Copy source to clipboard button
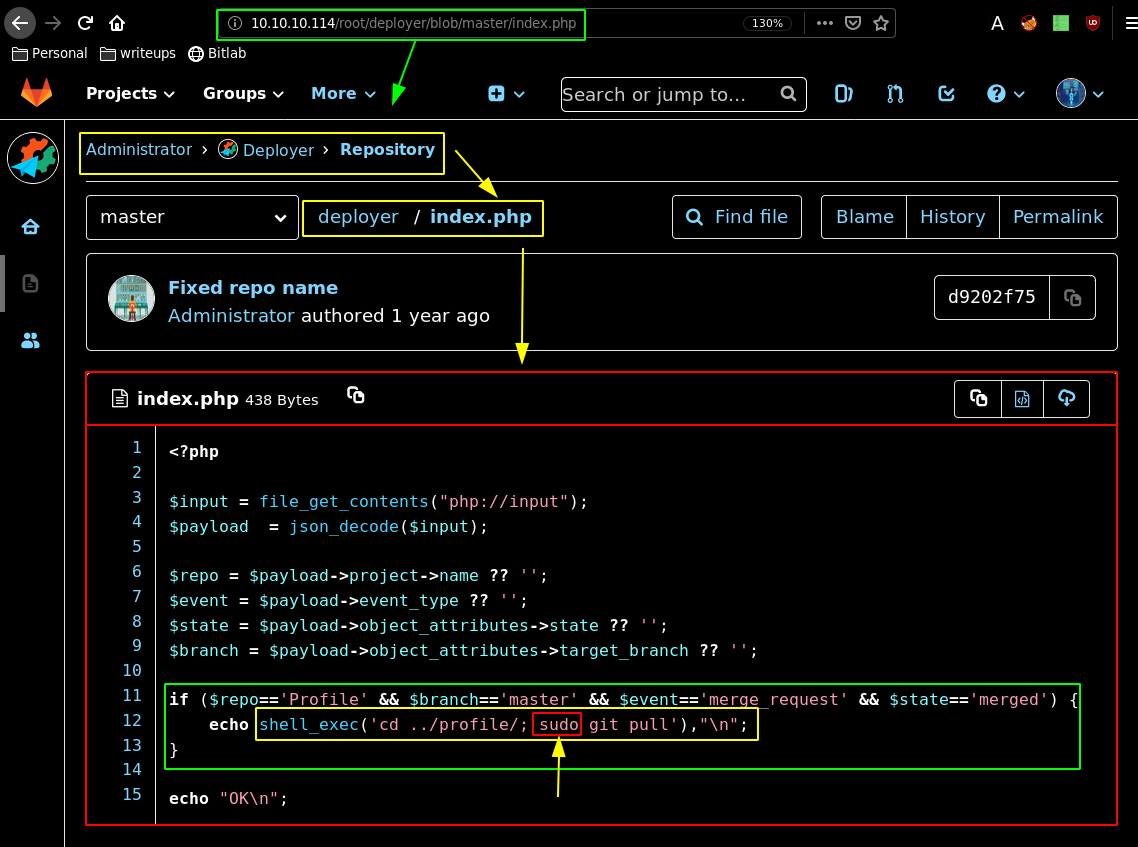 point(978,398)
